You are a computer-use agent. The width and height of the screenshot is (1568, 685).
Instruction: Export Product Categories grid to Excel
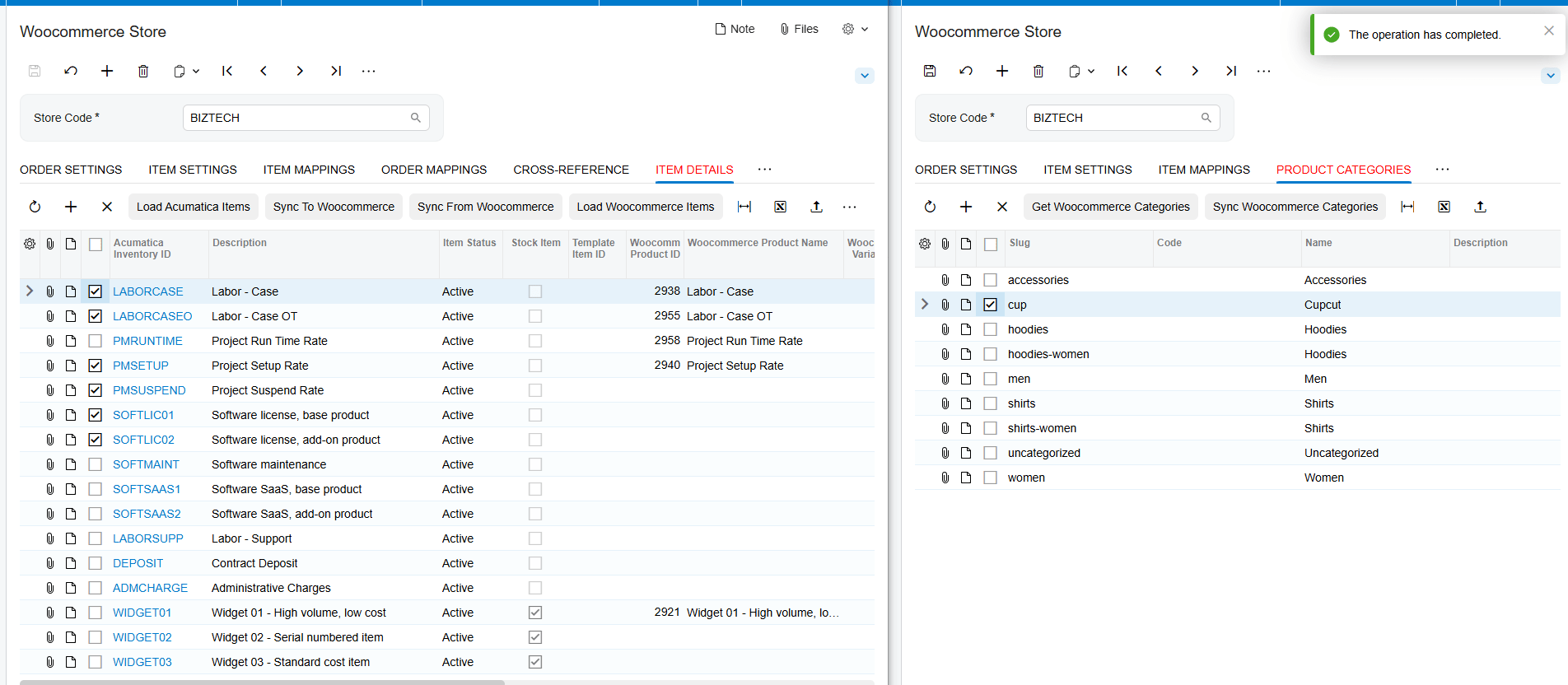coord(1444,207)
